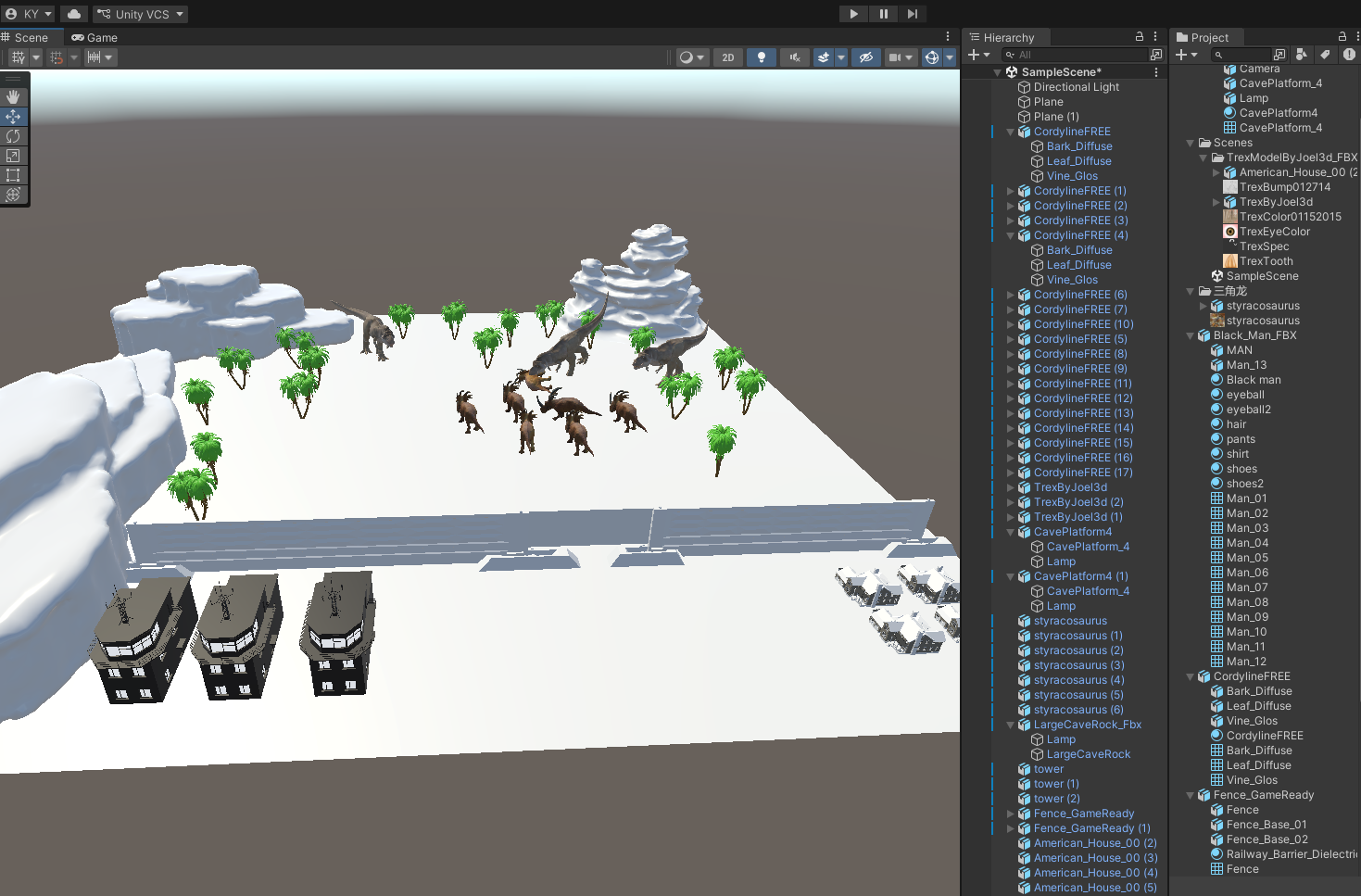Open Project panel three-dot menu
The image size is (1361, 896).
coord(1357,37)
